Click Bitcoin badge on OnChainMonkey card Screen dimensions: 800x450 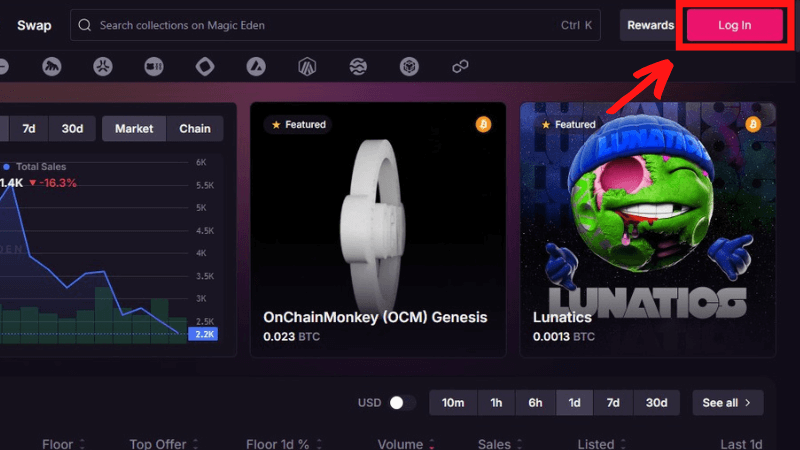click(x=483, y=124)
